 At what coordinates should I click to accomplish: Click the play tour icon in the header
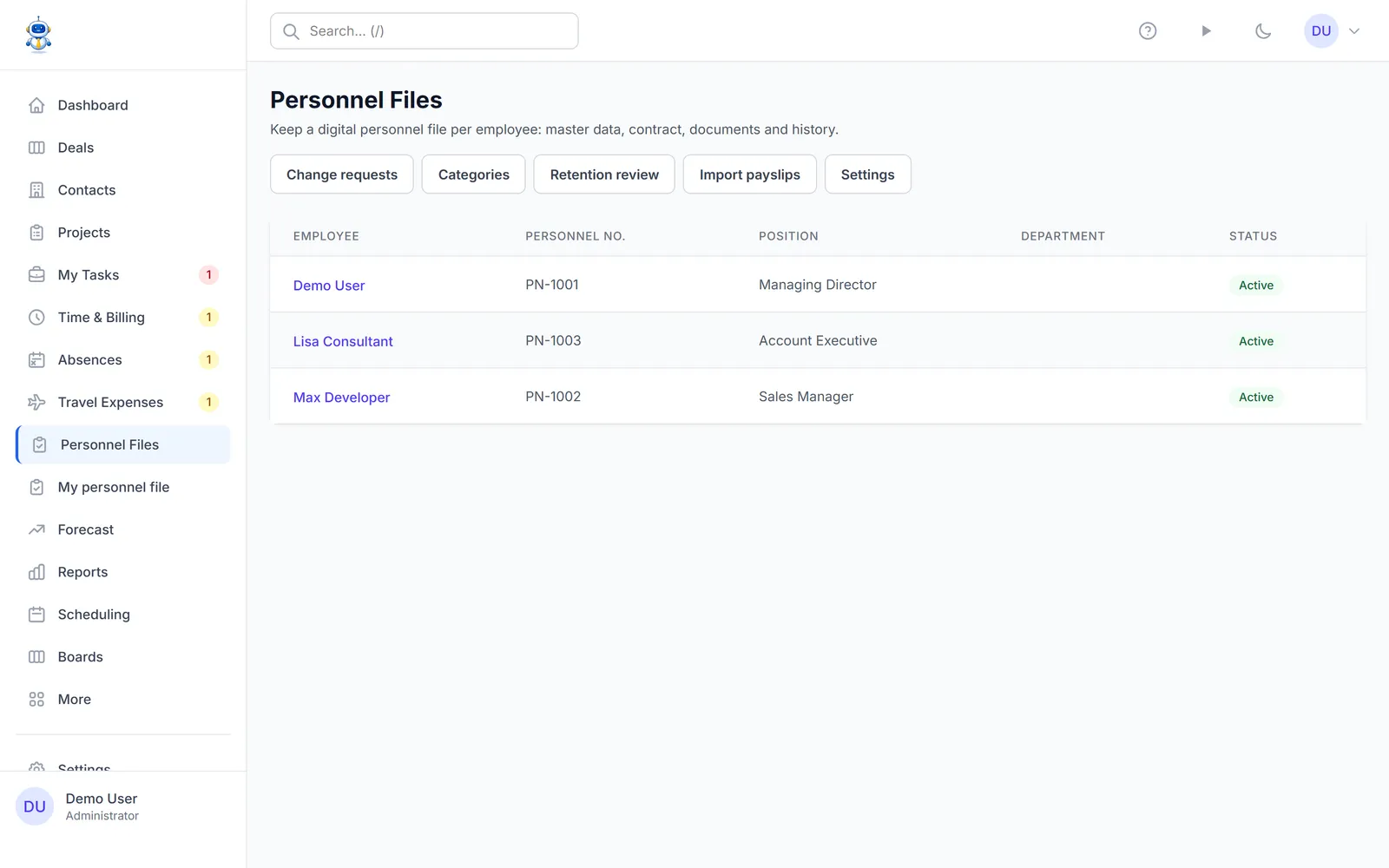tap(1206, 31)
